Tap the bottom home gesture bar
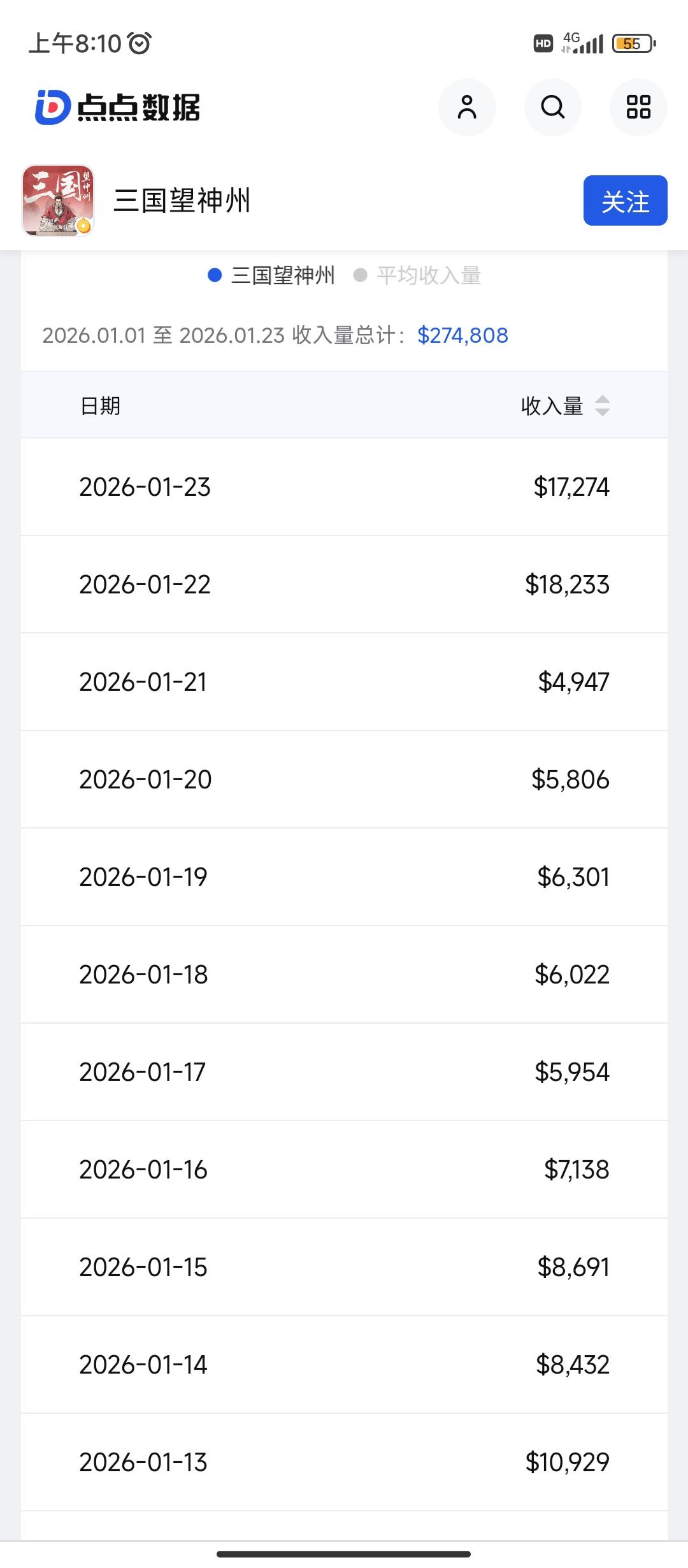Image resolution: width=688 pixels, height=1568 pixels. click(344, 1554)
